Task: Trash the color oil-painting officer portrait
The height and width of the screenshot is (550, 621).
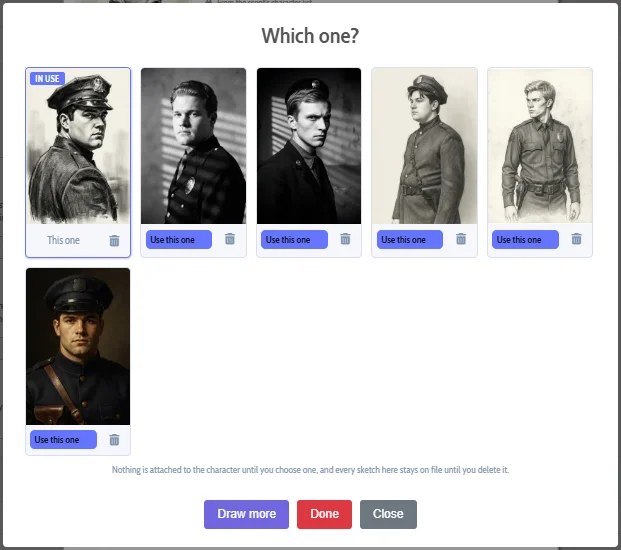Action: coord(114,440)
